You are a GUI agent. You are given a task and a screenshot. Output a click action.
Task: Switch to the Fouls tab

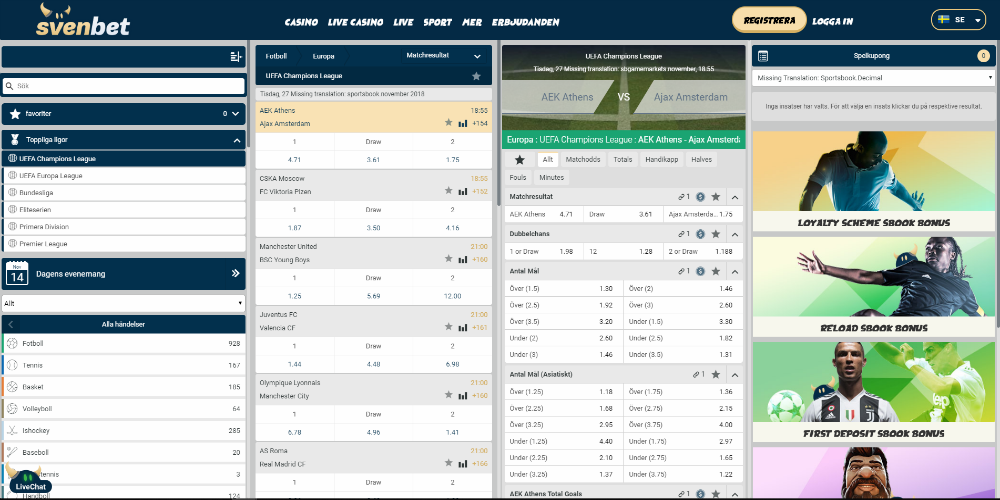coord(518,178)
